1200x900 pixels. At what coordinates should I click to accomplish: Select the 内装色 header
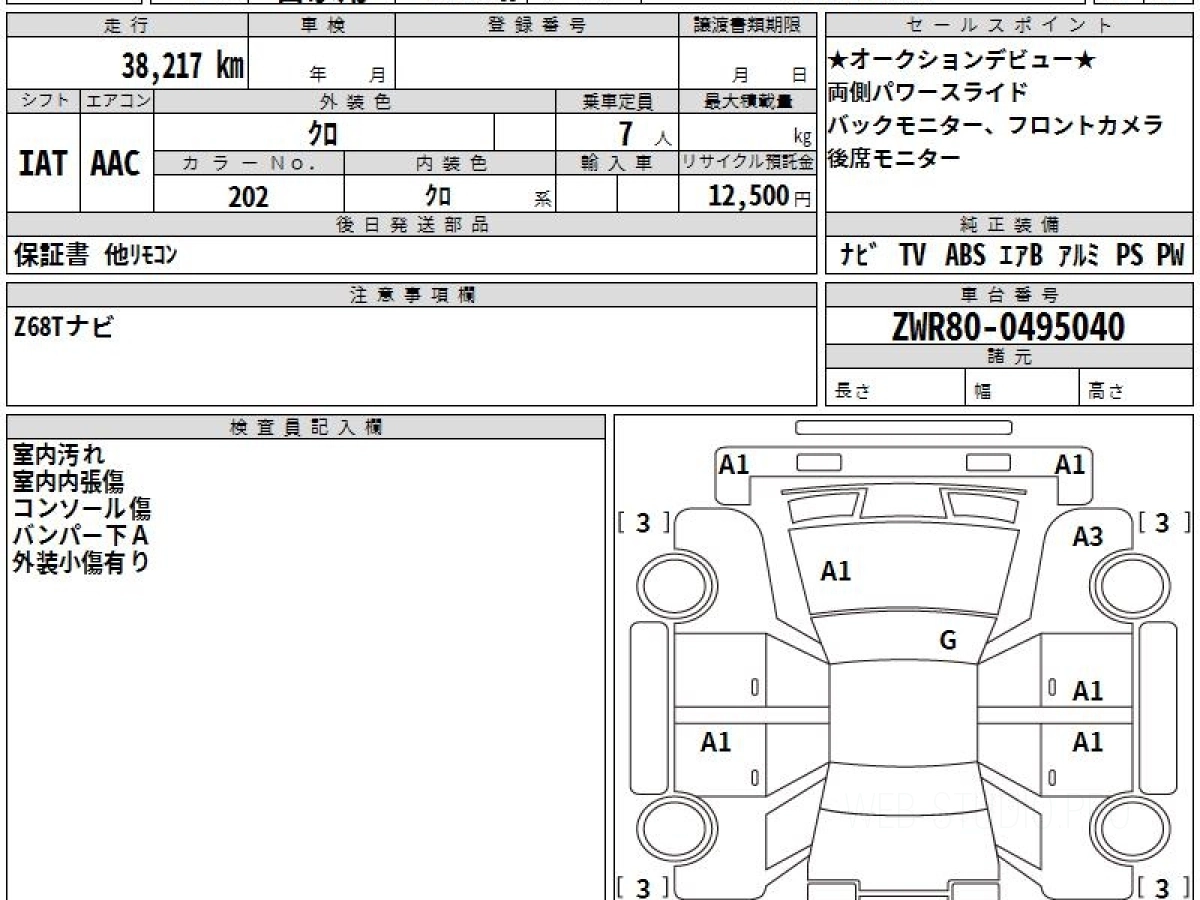click(x=450, y=163)
